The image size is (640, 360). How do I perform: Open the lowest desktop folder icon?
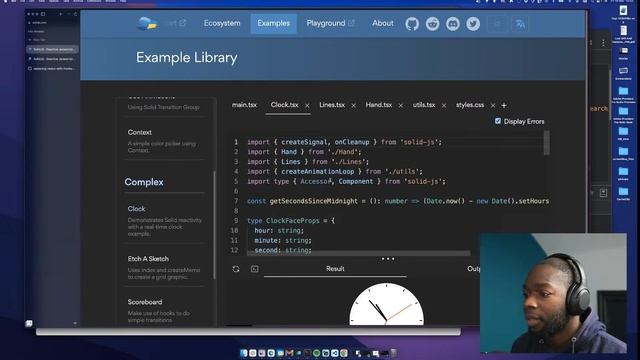pos(623,193)
